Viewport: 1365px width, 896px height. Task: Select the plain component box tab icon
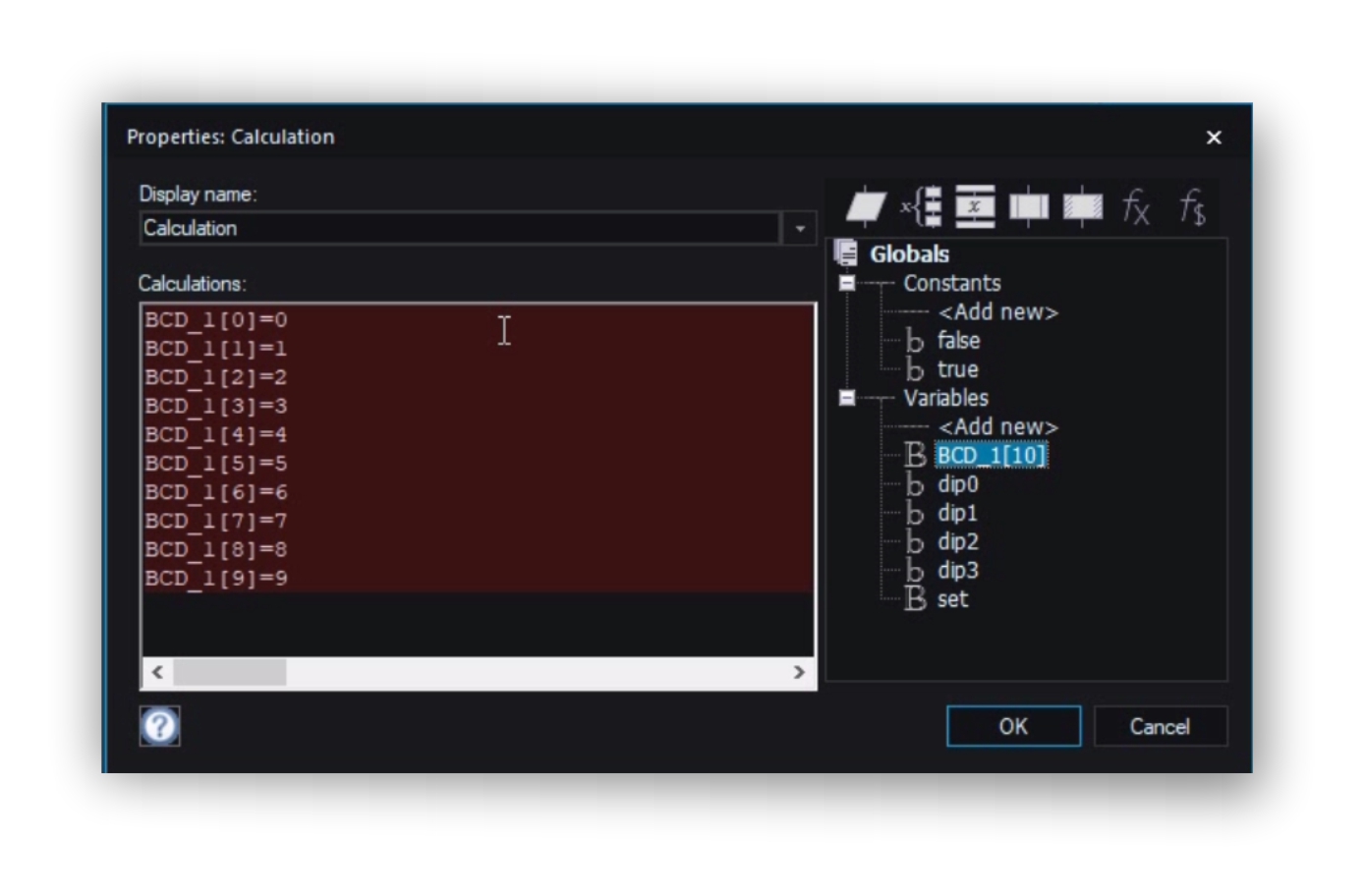coord(1029,206)
